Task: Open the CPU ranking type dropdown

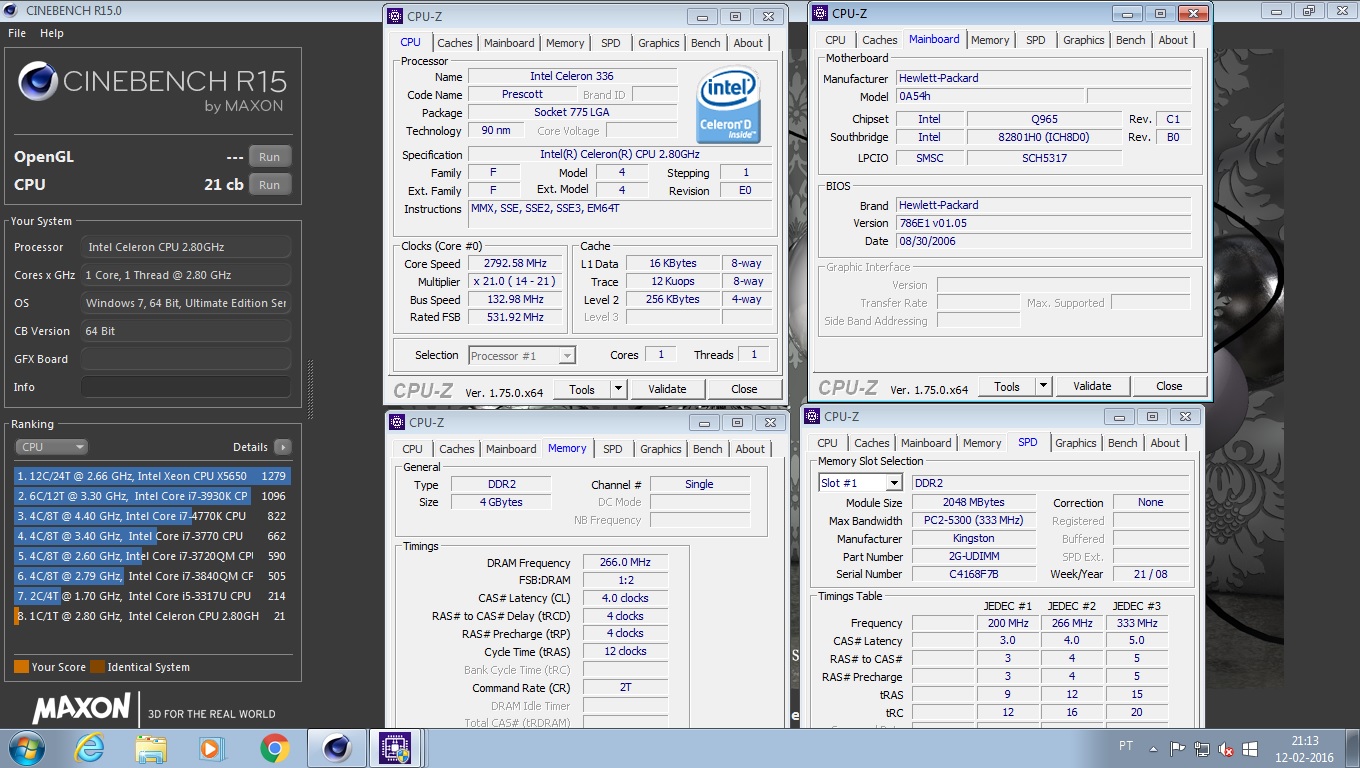Action: click(x=51, y=447)
